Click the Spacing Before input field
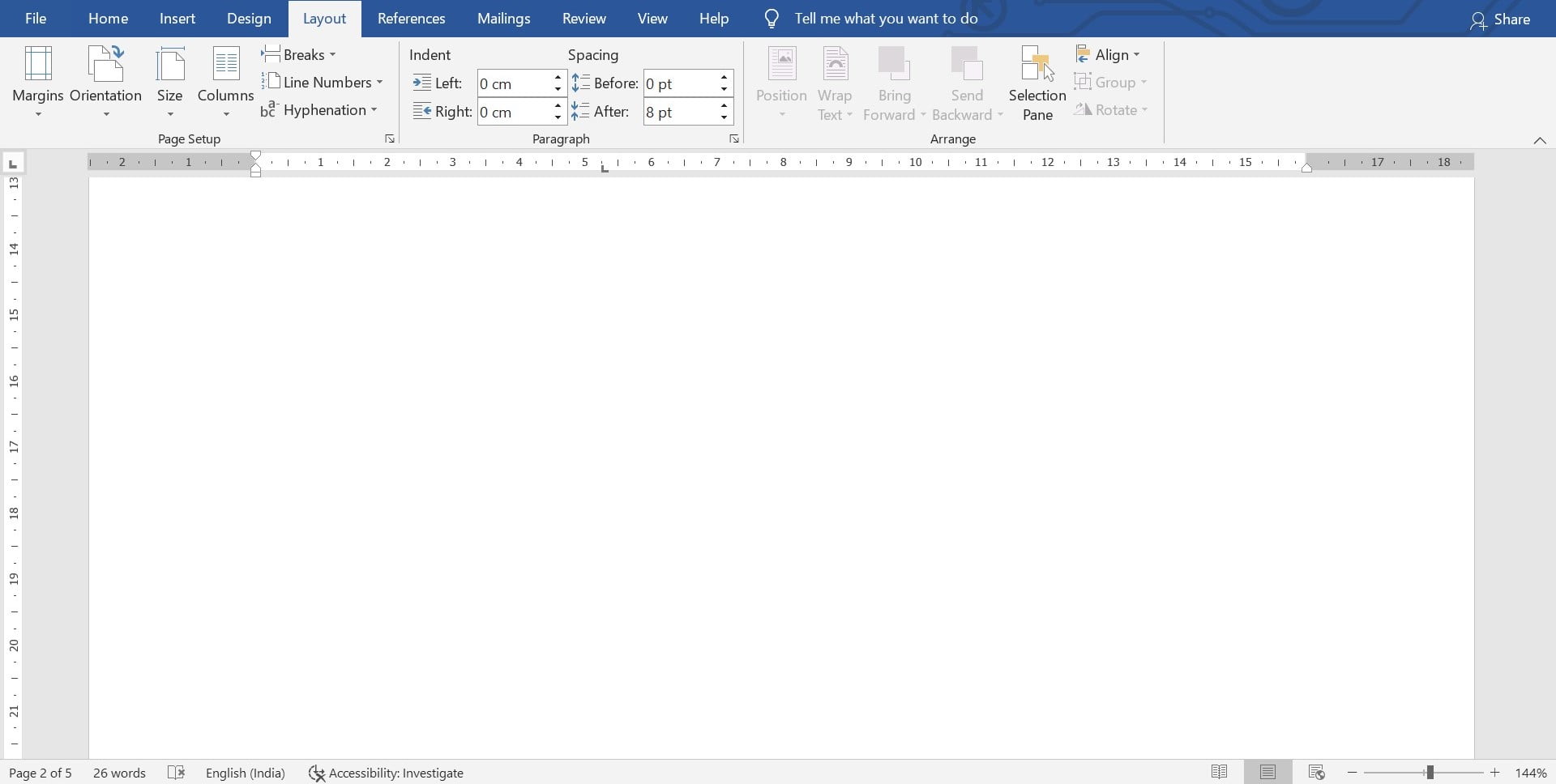Screen dimensions: 1556x784 coord(680,83)
